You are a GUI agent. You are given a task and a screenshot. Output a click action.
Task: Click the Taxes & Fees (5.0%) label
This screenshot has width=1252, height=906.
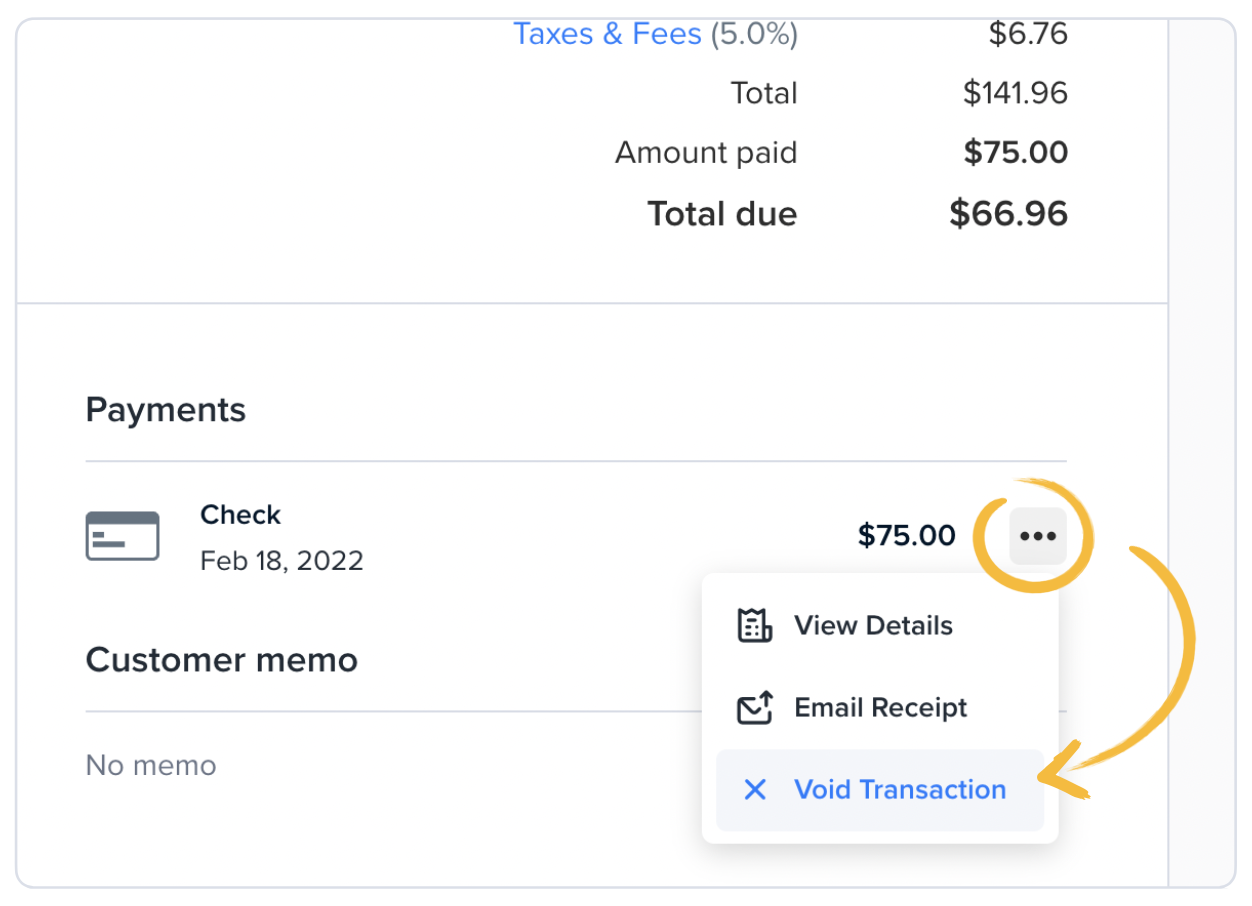655,33
